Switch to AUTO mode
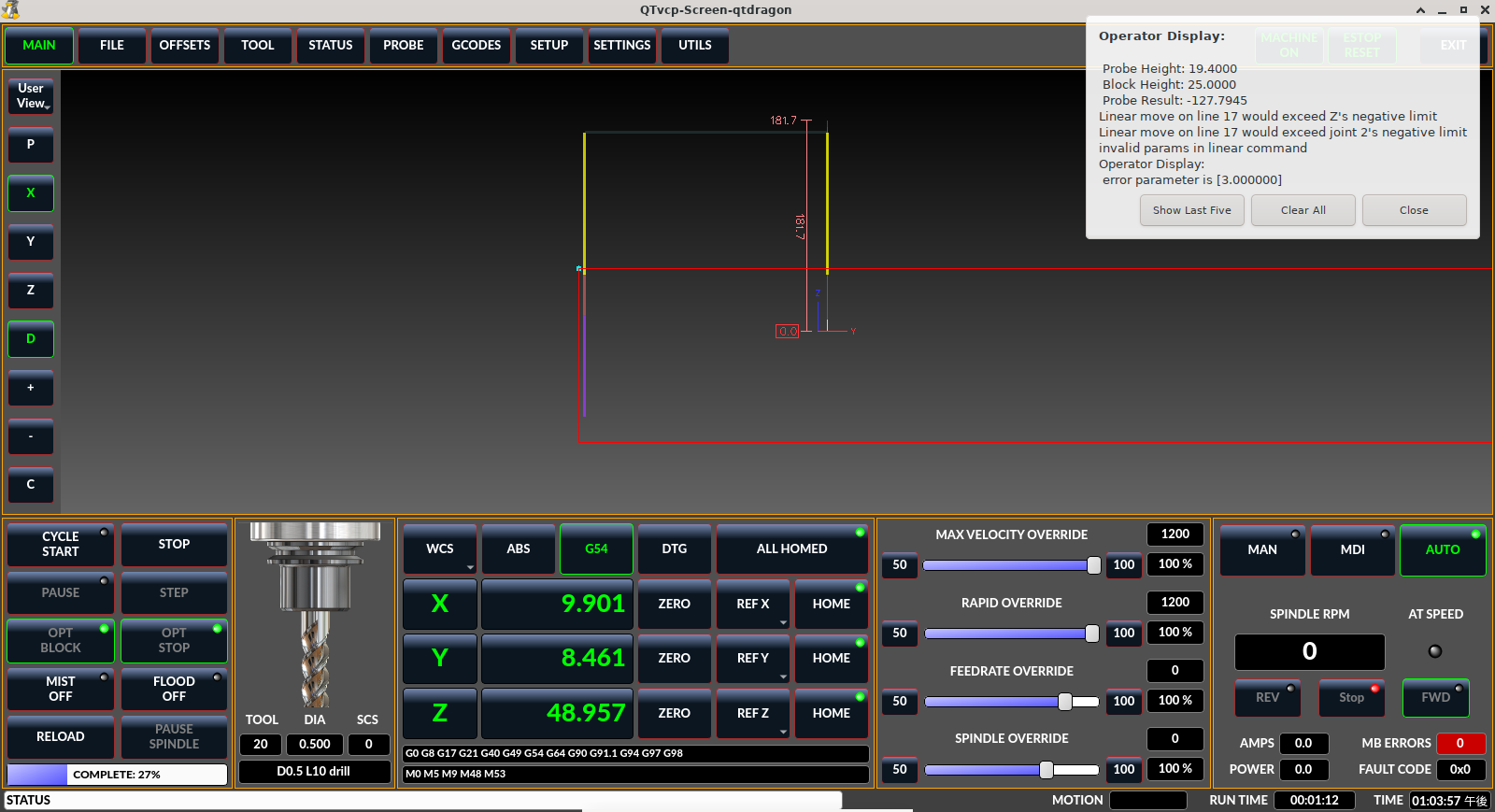The width and height of the screenshot is (1495, 812). click(x=1443, y=550)
